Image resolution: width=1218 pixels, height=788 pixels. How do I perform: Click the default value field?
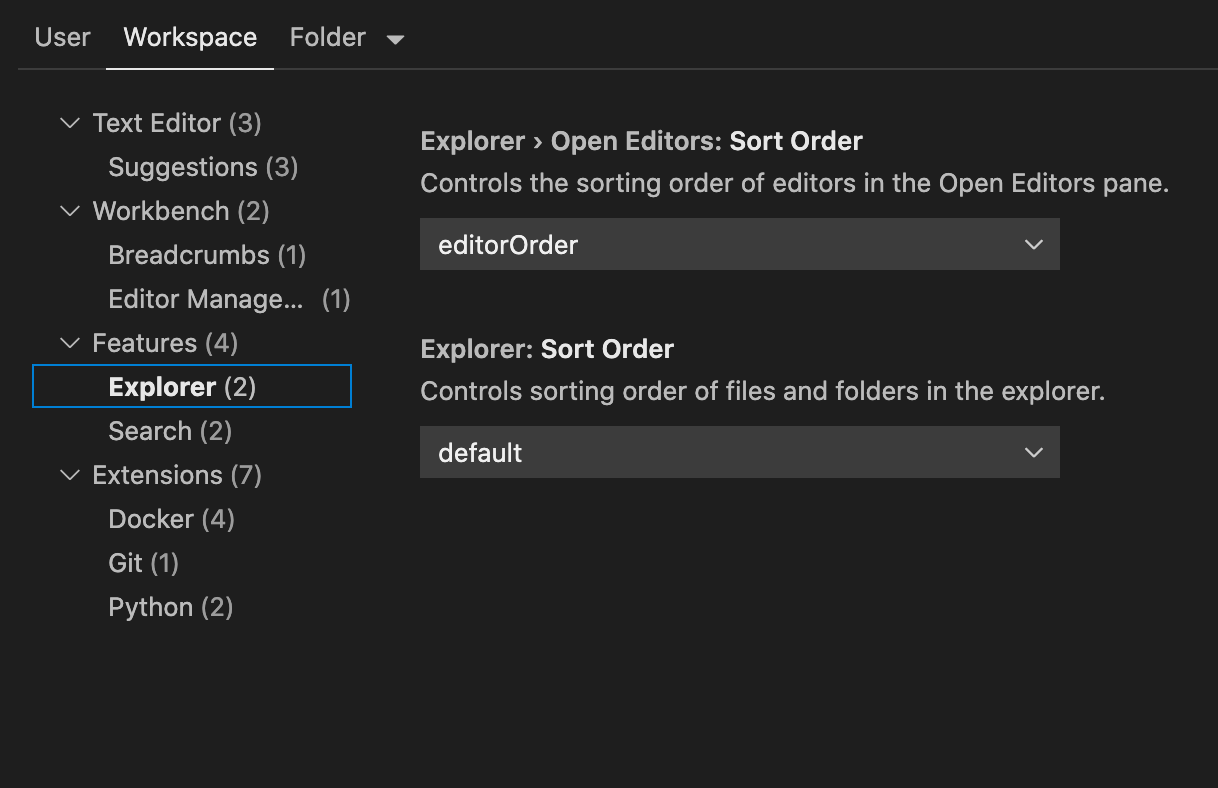700,452
